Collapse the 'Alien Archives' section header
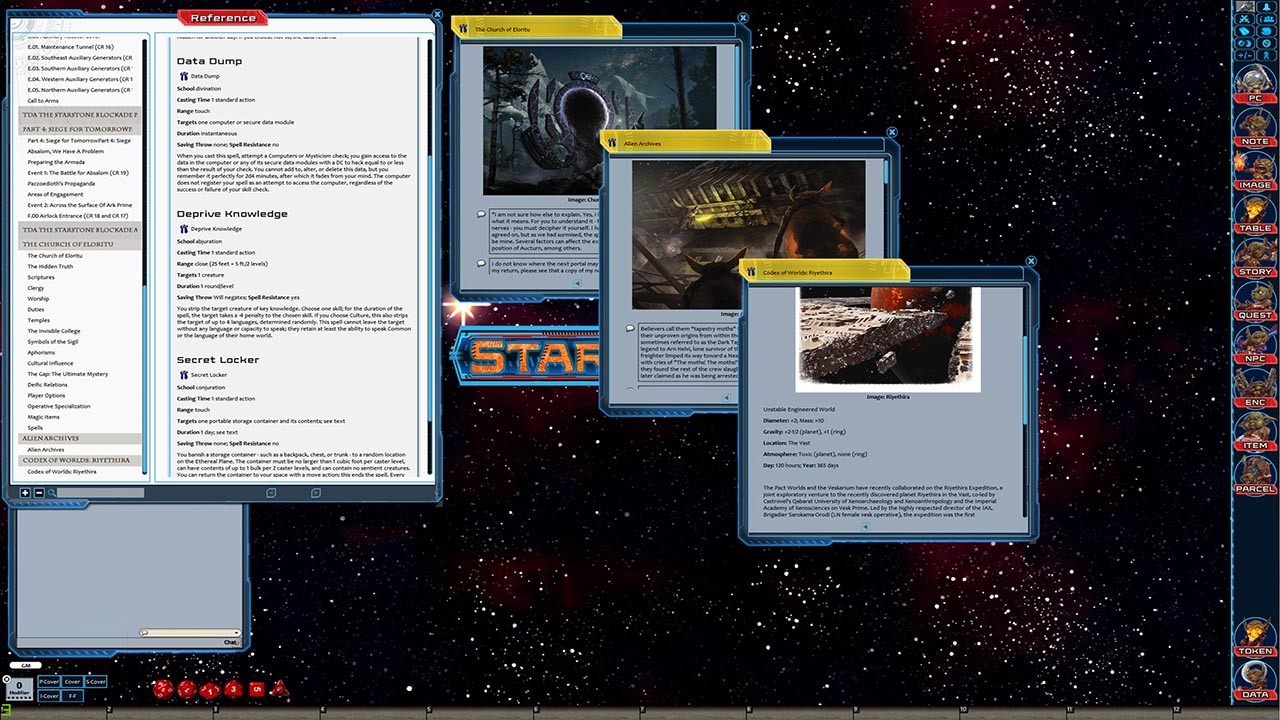 tap(79, 438)
